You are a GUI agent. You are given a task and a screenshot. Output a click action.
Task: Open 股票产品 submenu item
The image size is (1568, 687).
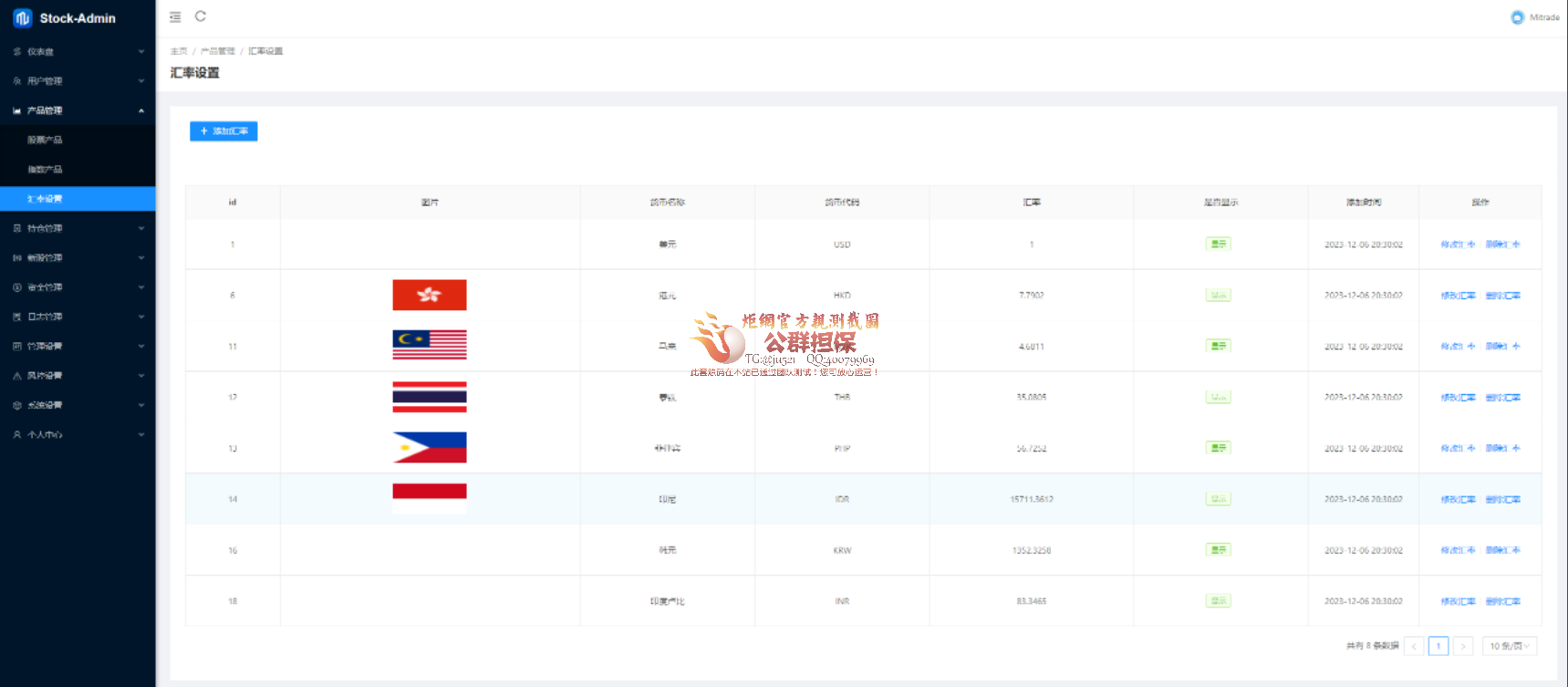point(45,141)
